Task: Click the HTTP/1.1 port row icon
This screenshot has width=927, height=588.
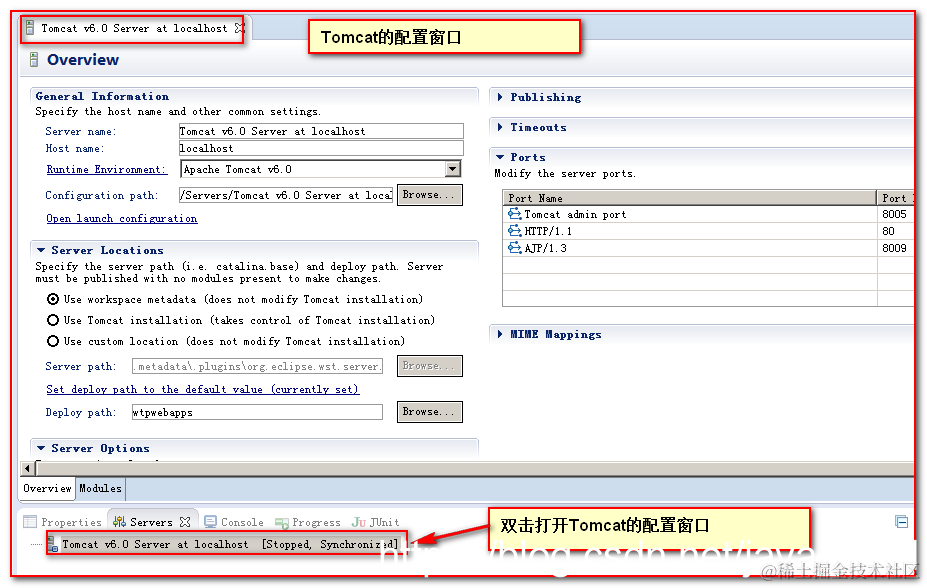Action: point(515,230)
